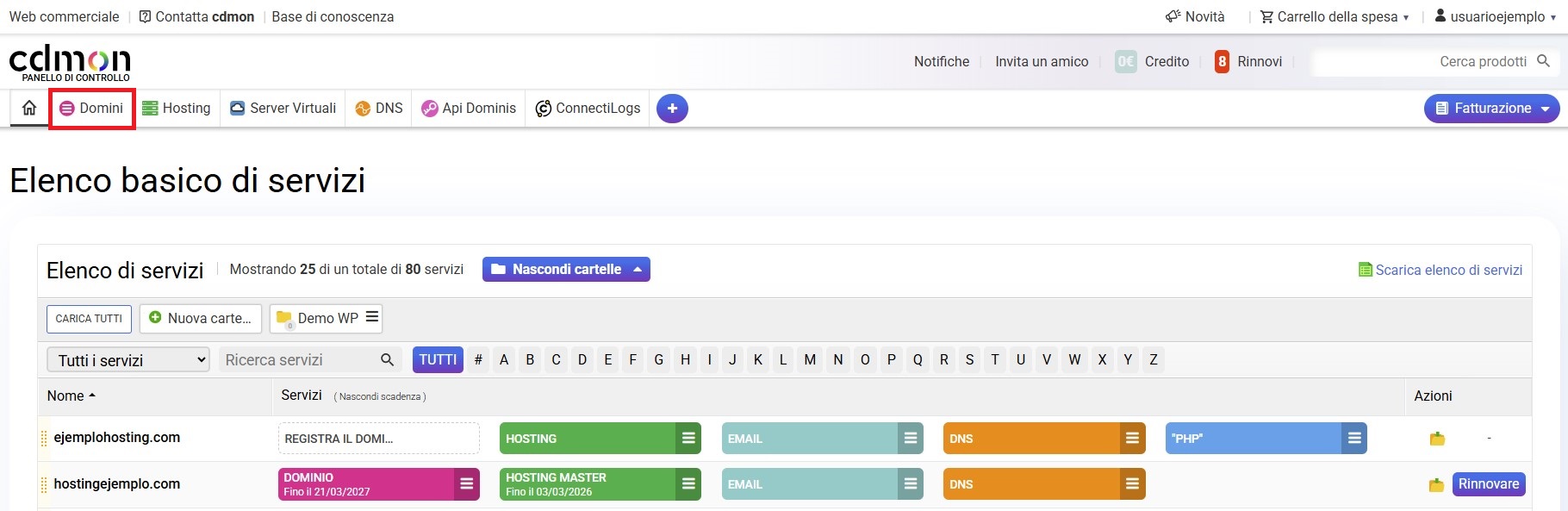Open the Demo WP folder menu icon
This screenshot has width=1568, height=511.
pos(372,317)
